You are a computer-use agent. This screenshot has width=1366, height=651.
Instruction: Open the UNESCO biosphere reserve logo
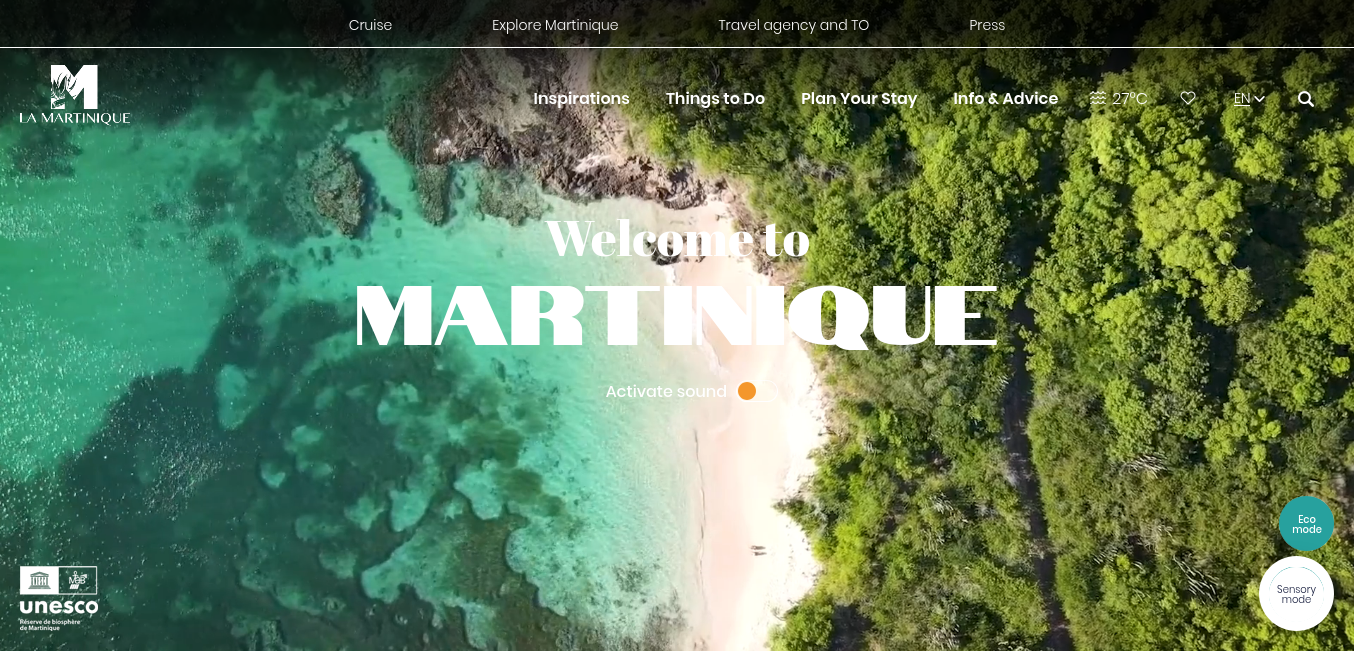point(59,598)
